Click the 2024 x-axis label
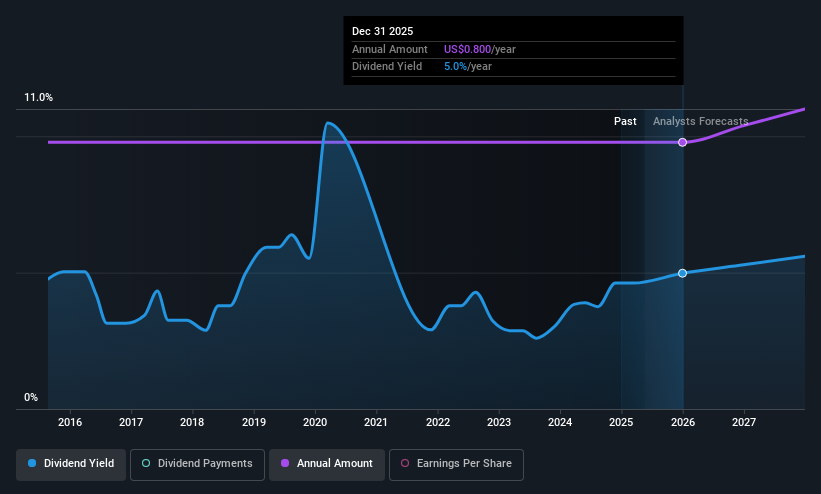 click(x=560, y=422)
